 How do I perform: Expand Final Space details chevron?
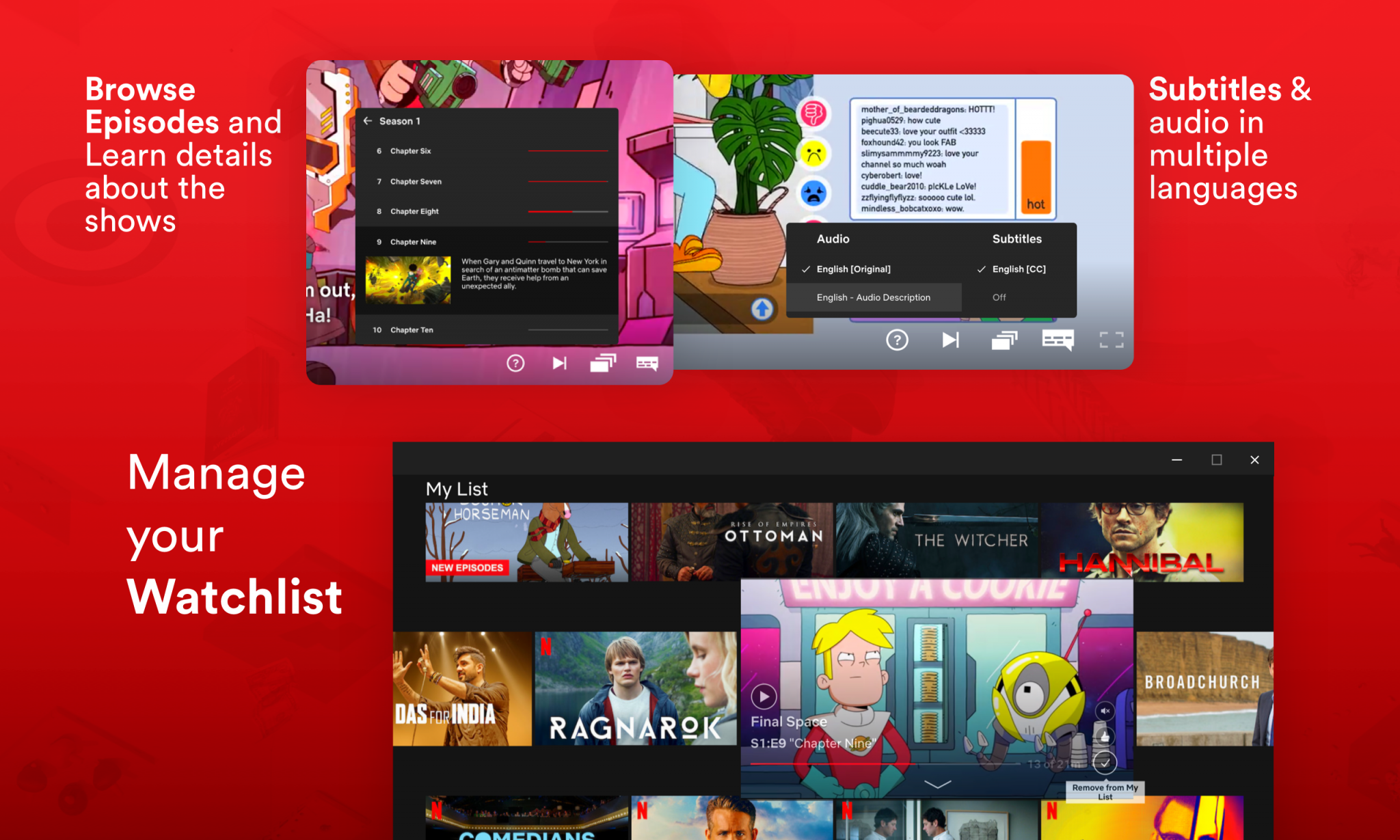pos(937,784)
